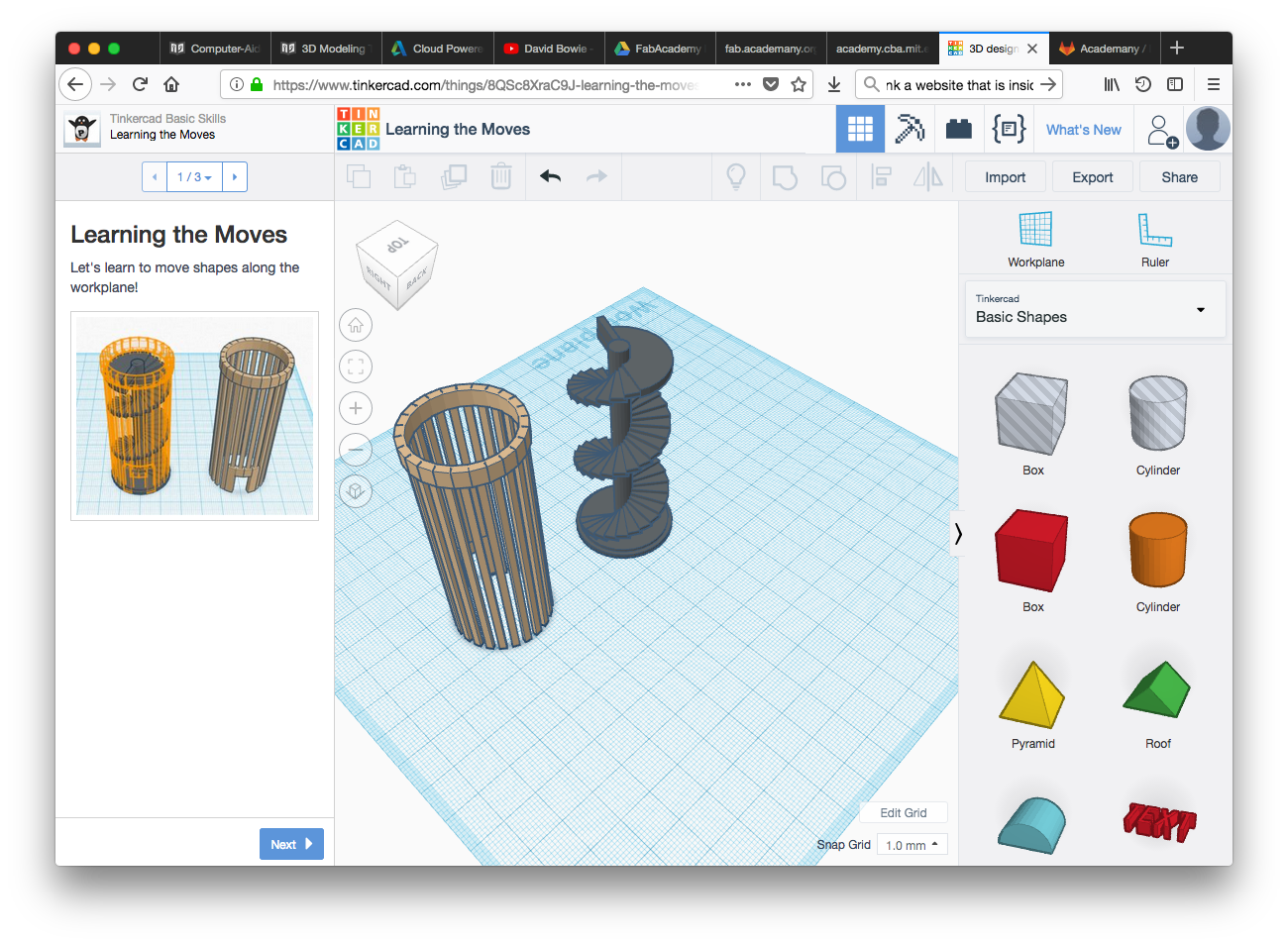The height and width of the screenshot is (945, 1288).
Task: Click the Tinkercad logo icon
Action: 358,129
